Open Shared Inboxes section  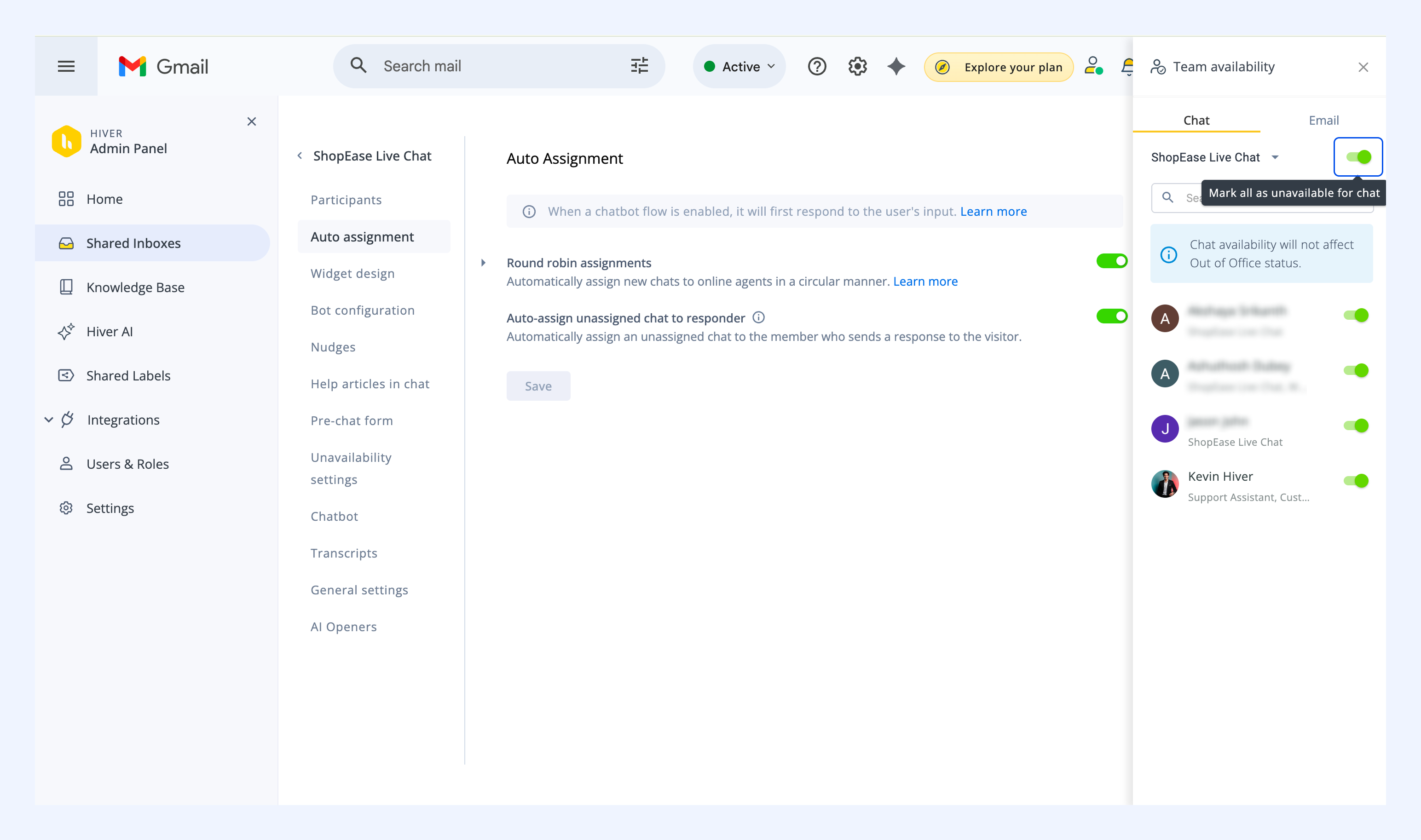[x=152, y=243]
